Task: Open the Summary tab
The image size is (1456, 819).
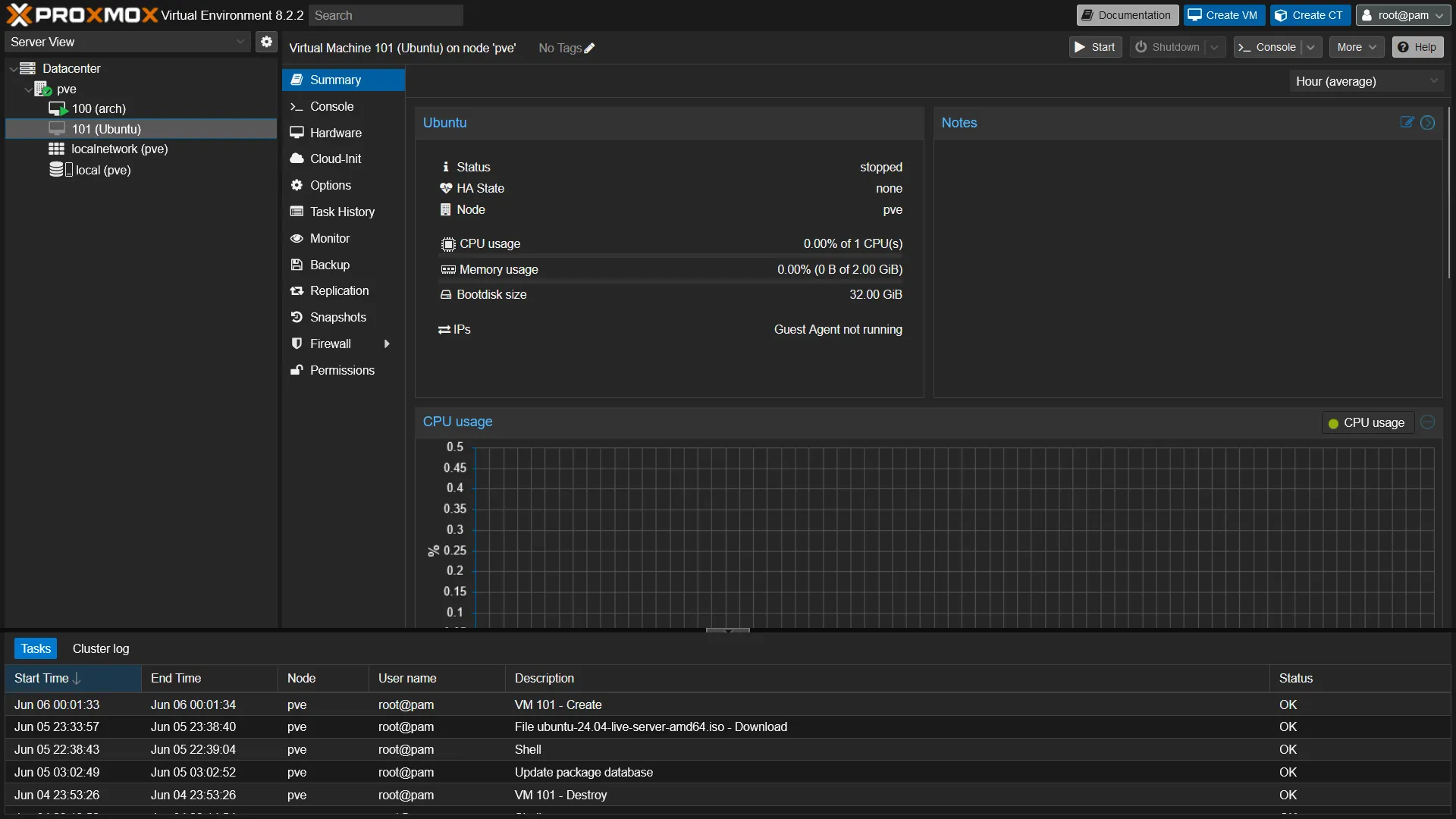Action: point(344,80)
